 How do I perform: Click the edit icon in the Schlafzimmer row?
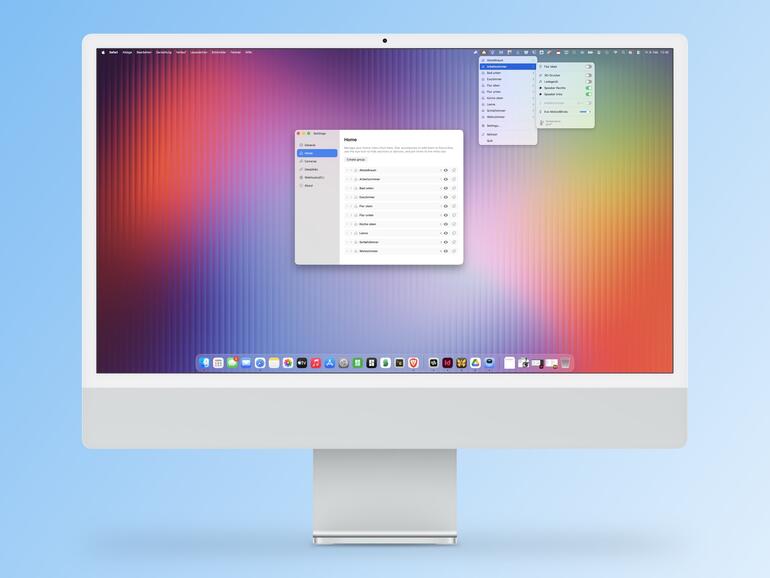(454, 242)
